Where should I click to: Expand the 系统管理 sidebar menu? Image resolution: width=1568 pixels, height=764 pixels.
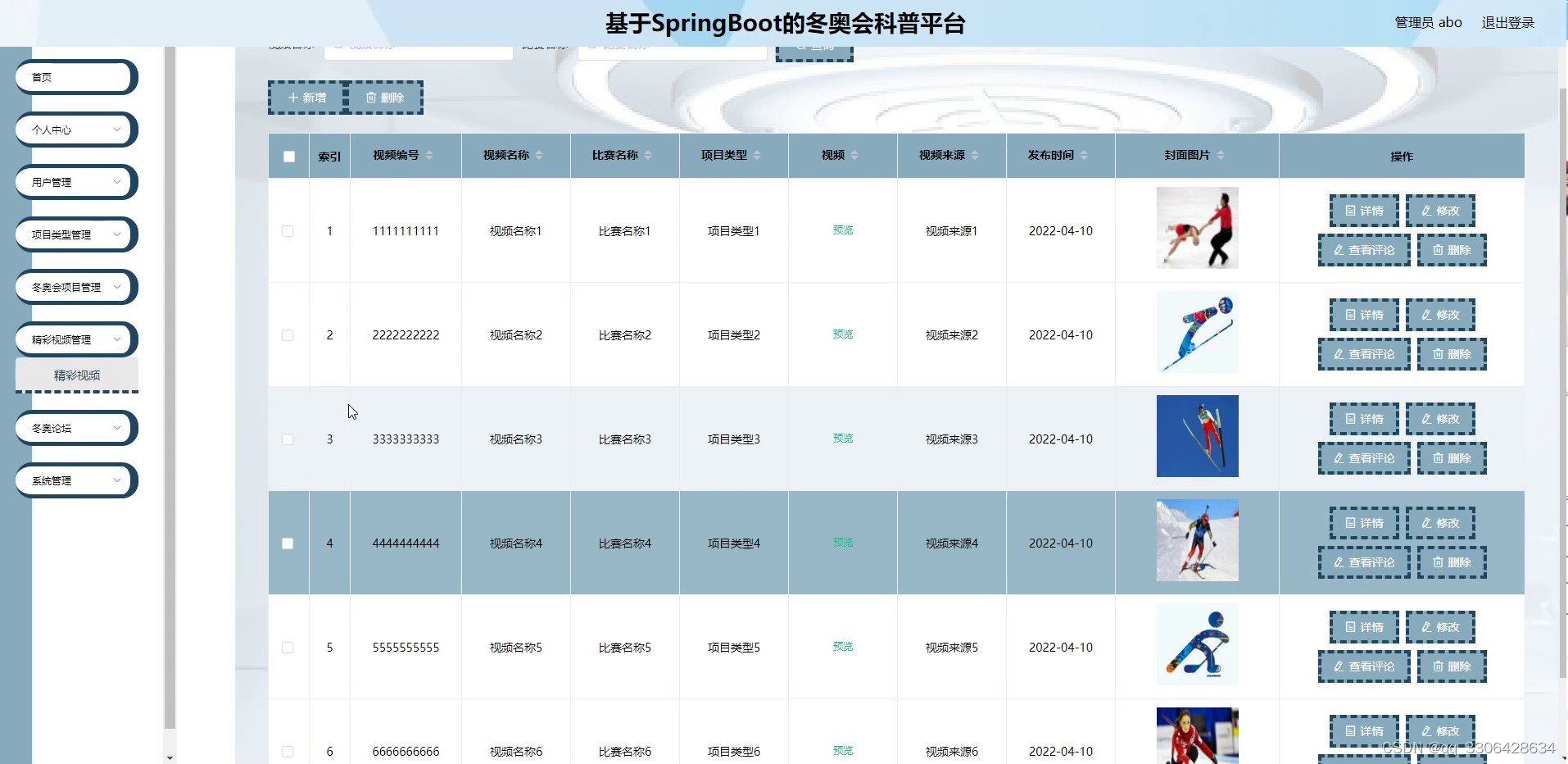(x=76, y=480)
